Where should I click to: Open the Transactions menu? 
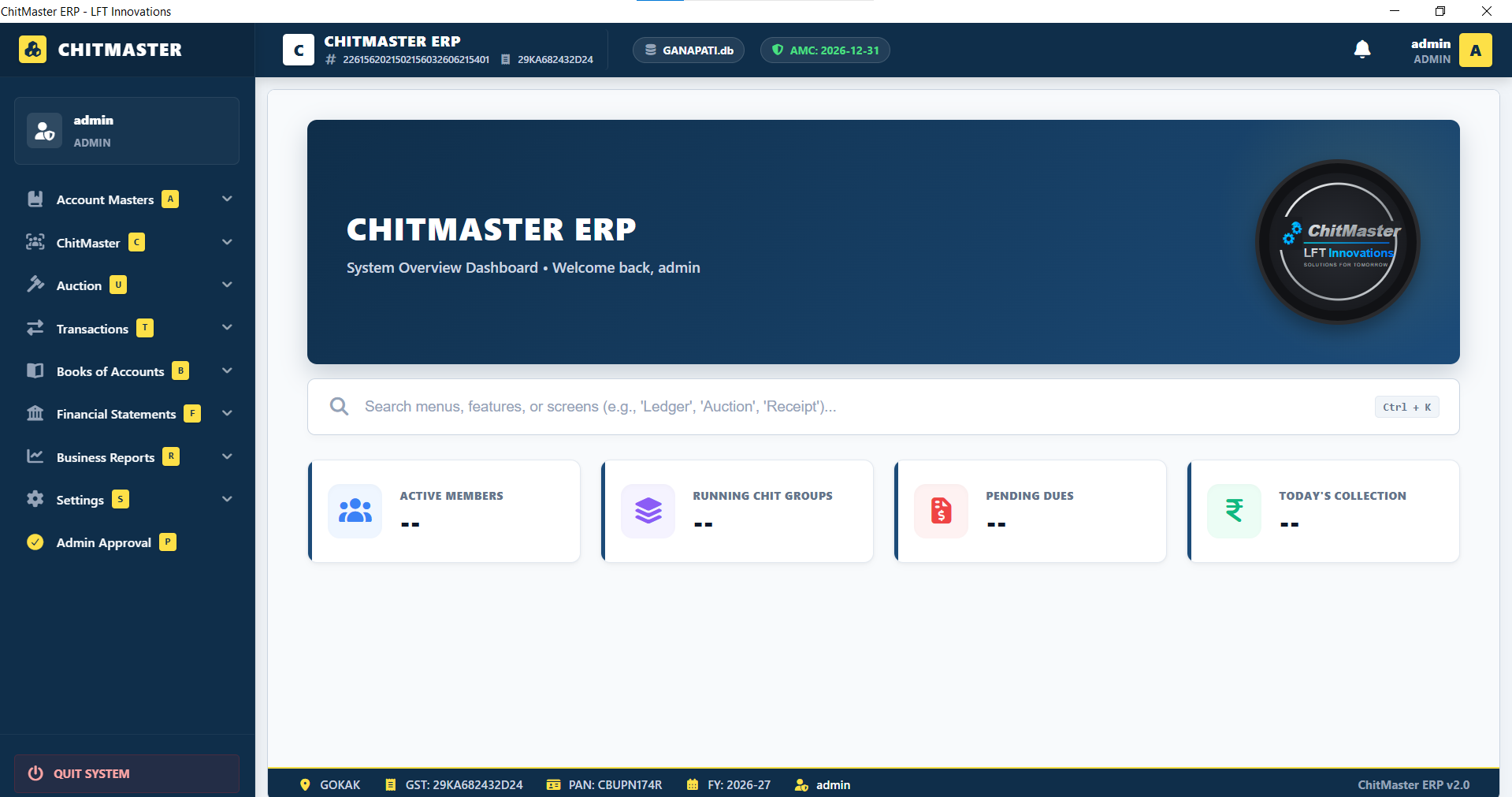click(x=127, y=328)
